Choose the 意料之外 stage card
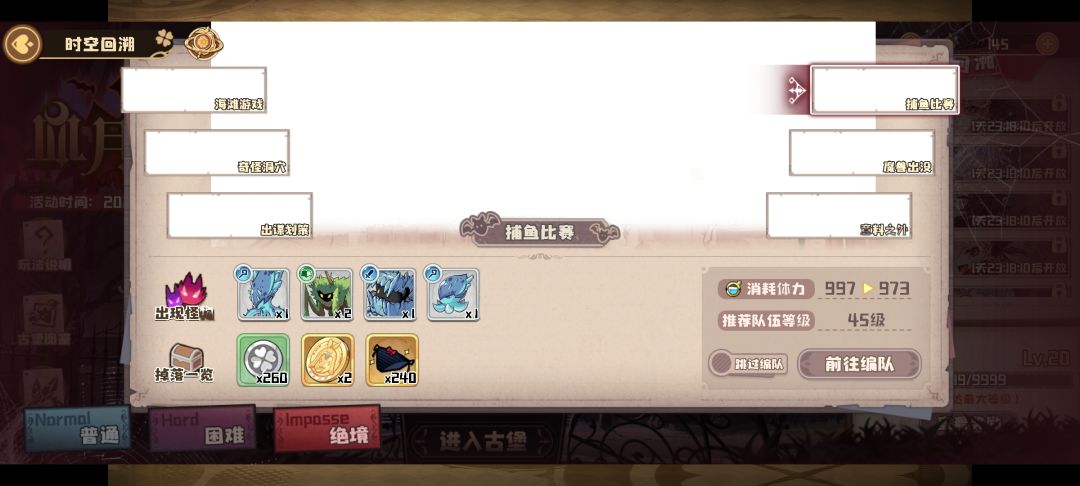The height and width of the screenshot is (486, 1080). point(839,215)
